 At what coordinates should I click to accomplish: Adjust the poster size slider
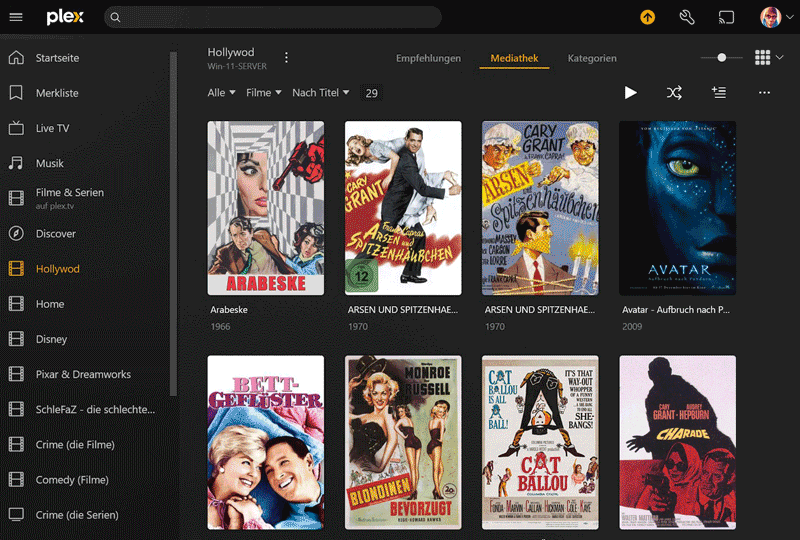(x=721, y=58)
